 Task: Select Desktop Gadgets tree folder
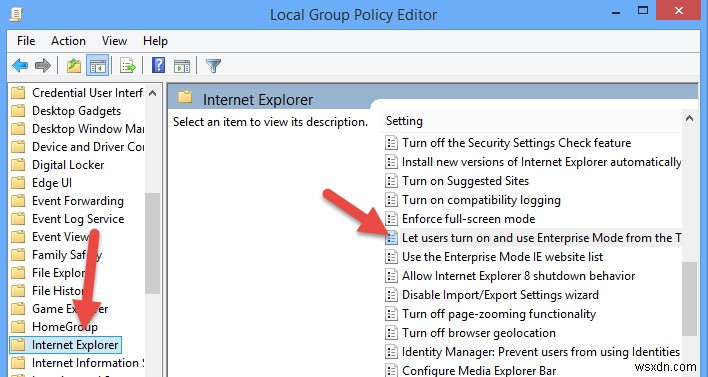tap(66, 111)
